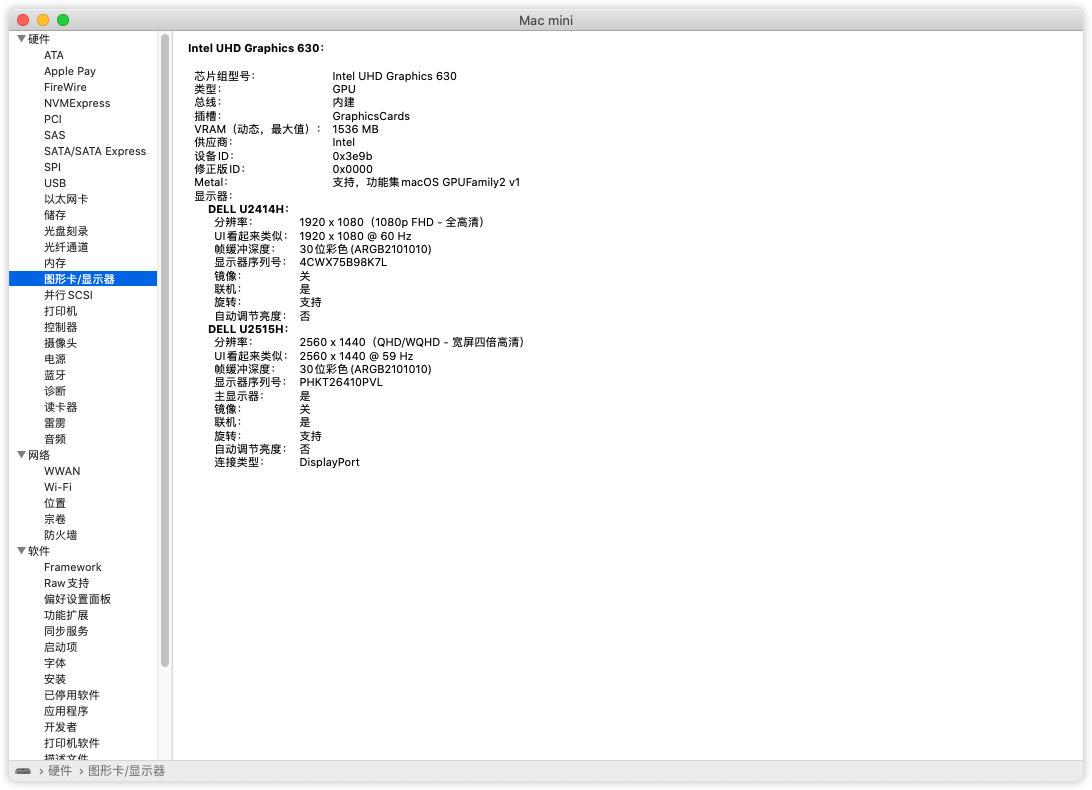Open 启动项 startup items entry

61,648
